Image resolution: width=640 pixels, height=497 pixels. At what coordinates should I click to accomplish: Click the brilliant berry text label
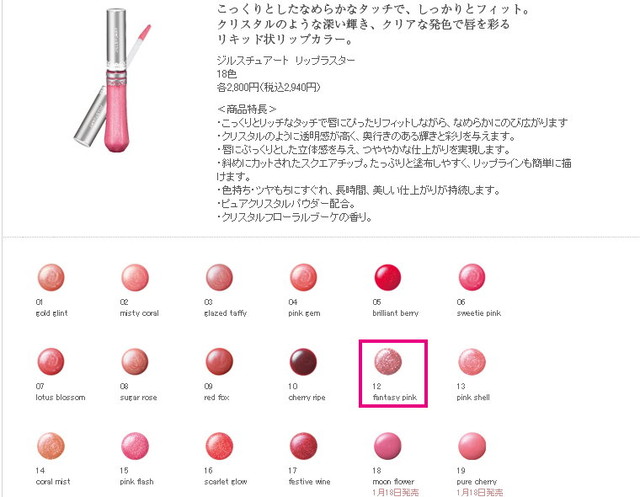click(x=396, y=313)
